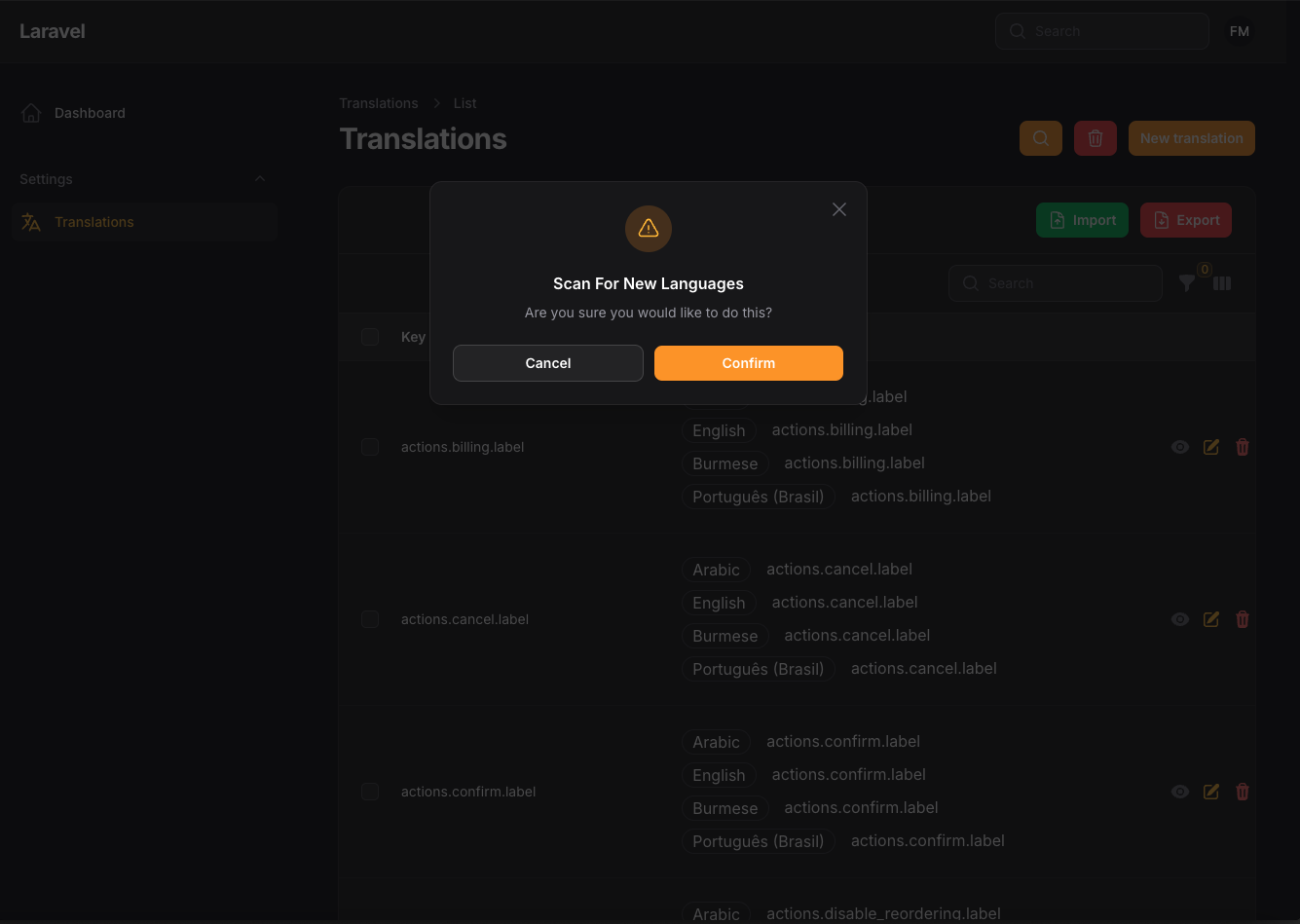1300x924 pixels.
Task: View actions.cancel.label using the eye icon
Action: pos(1179,619)
